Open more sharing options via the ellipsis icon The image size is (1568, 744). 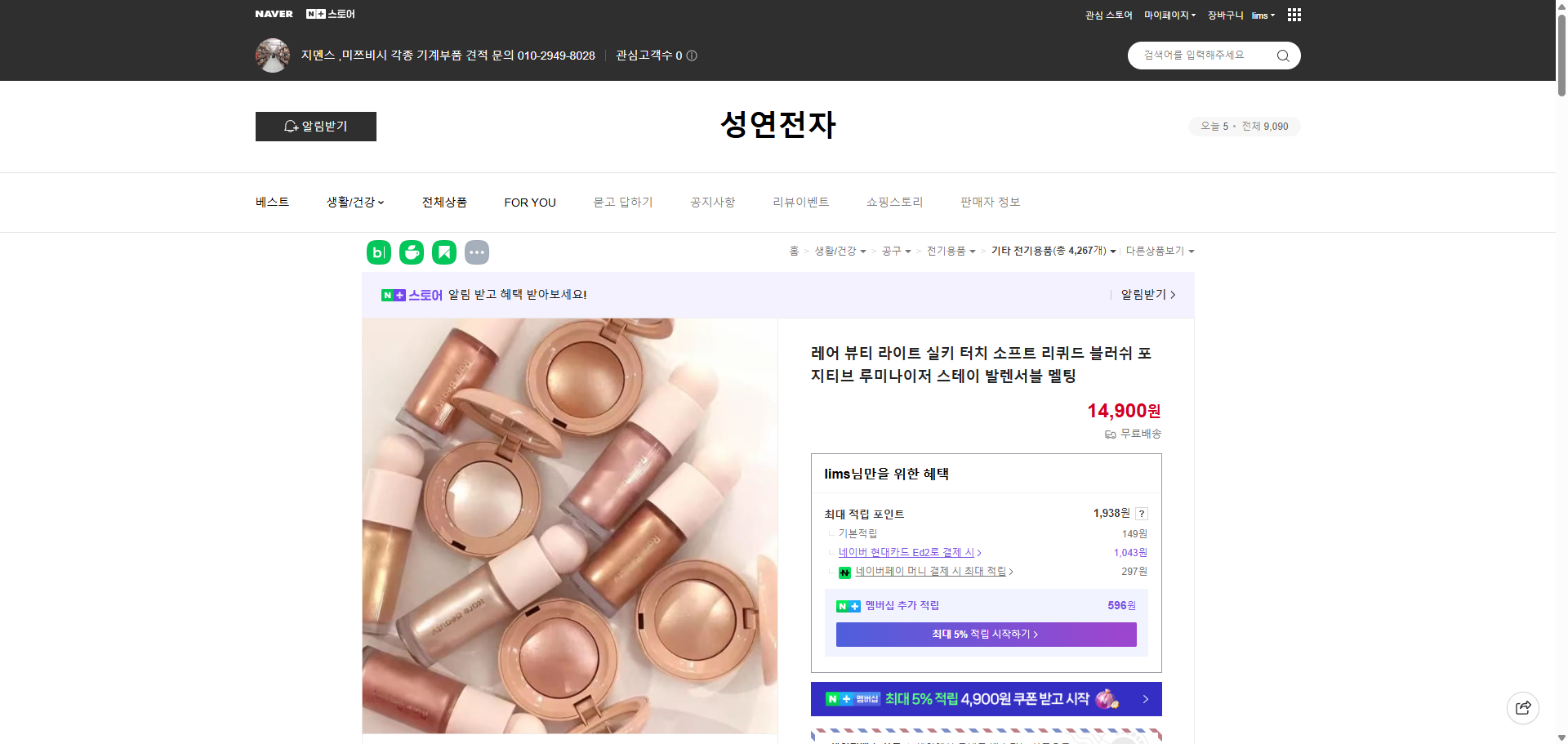pyautogui.click(x=477, y=252)
